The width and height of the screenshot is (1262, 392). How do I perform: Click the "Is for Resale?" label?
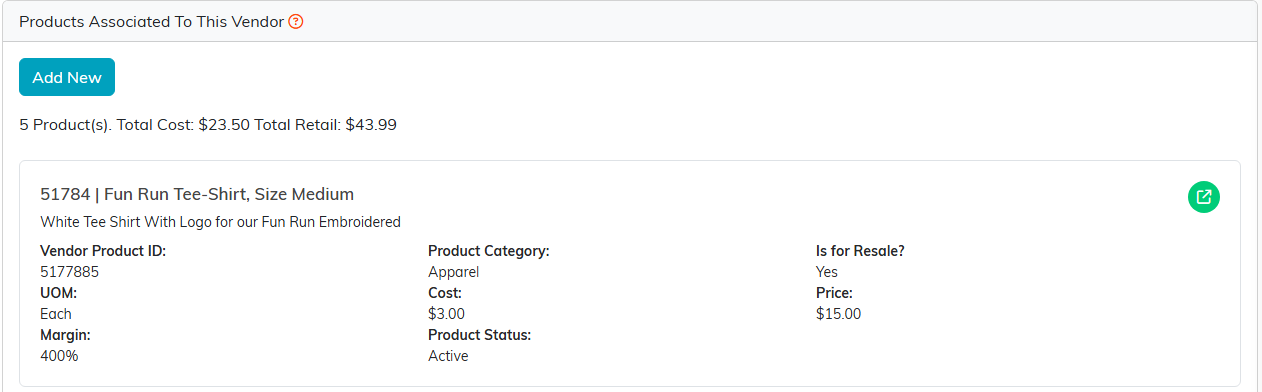point(860,251)
